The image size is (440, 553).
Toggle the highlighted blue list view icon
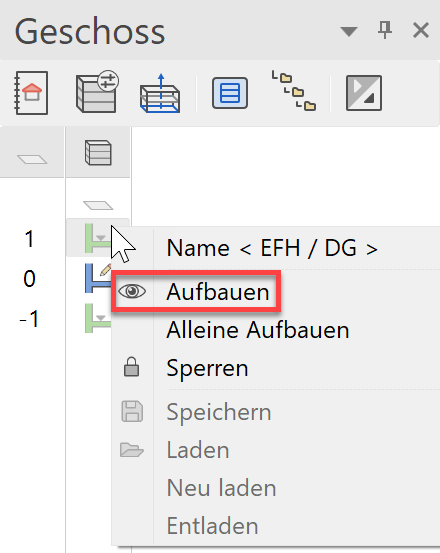tap(230, 93)
